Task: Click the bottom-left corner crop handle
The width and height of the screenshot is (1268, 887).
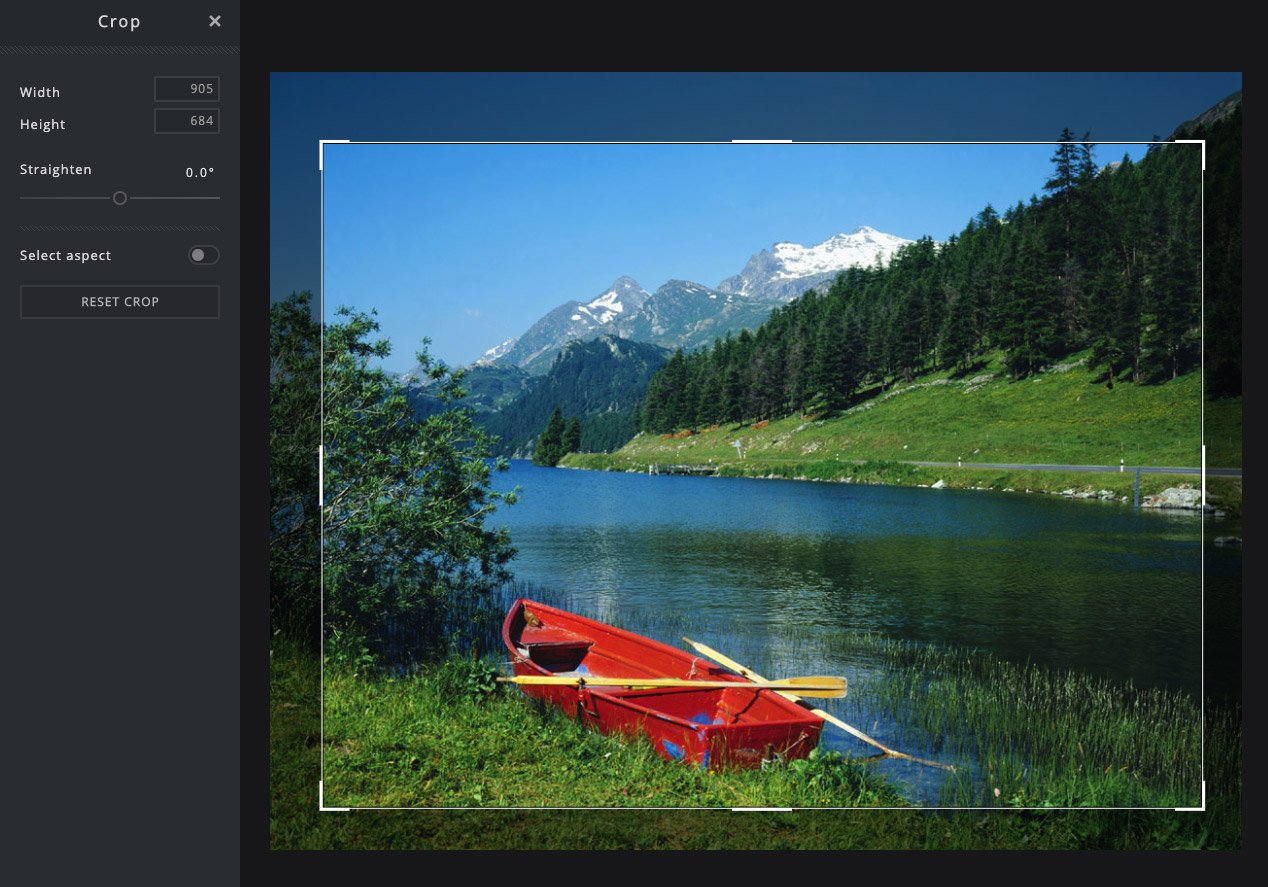Action: (x=323, y=806)
